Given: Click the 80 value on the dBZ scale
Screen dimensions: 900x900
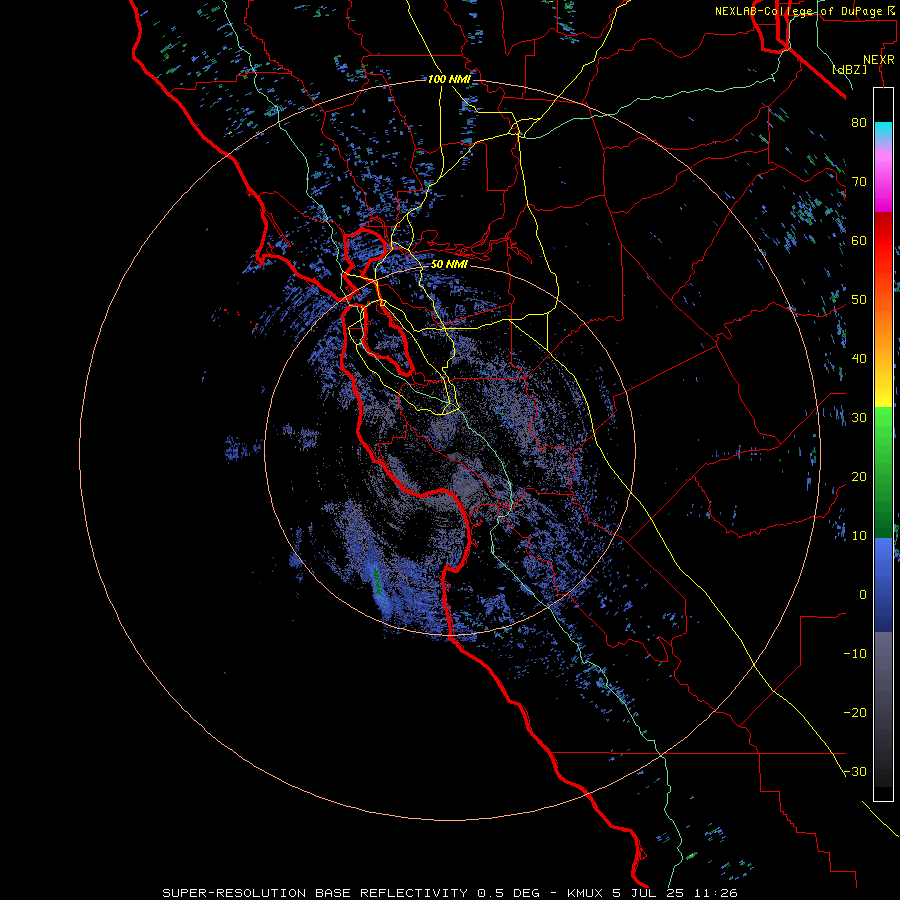Looking at the screenshot, I should tap(859, 123).
